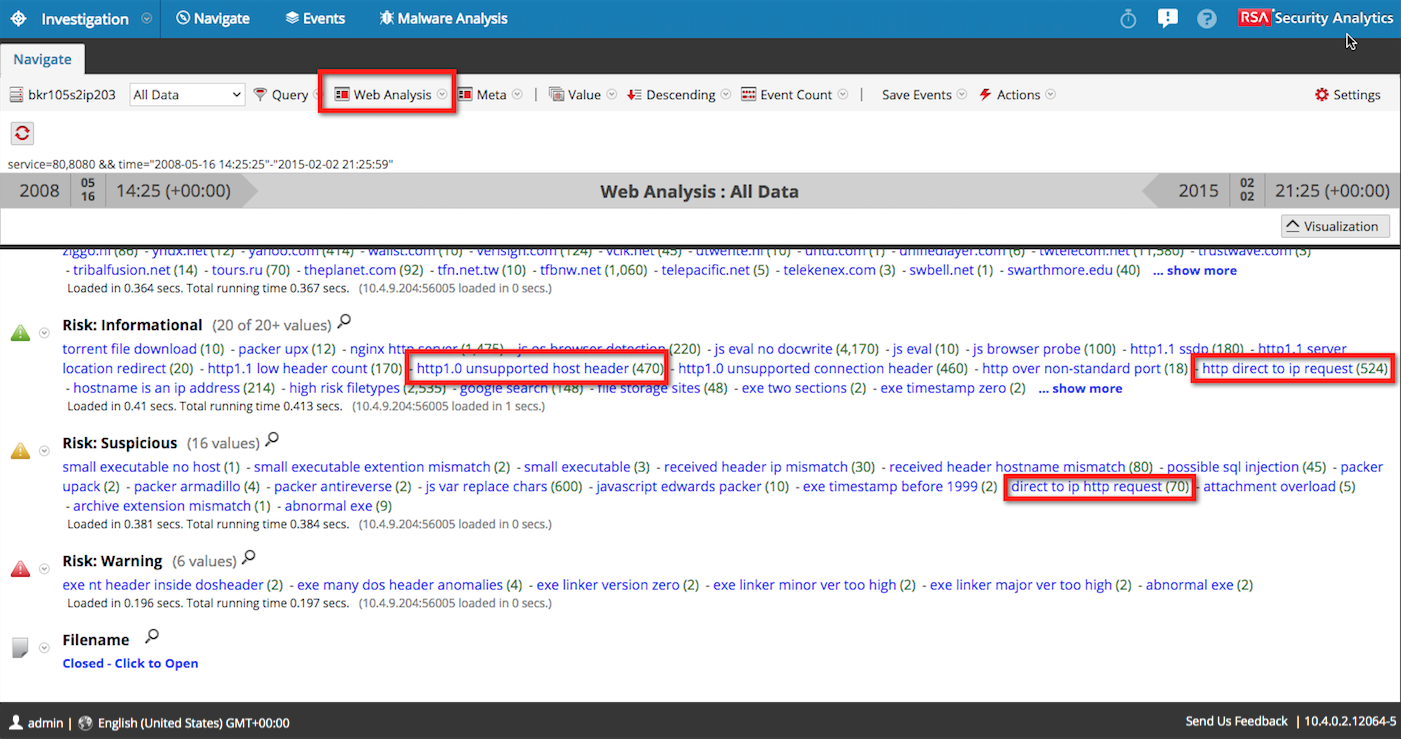Screen dimensions: 1401x739
Task: Click the Send Us Feedback text
Action: (x=1236, y=721)
